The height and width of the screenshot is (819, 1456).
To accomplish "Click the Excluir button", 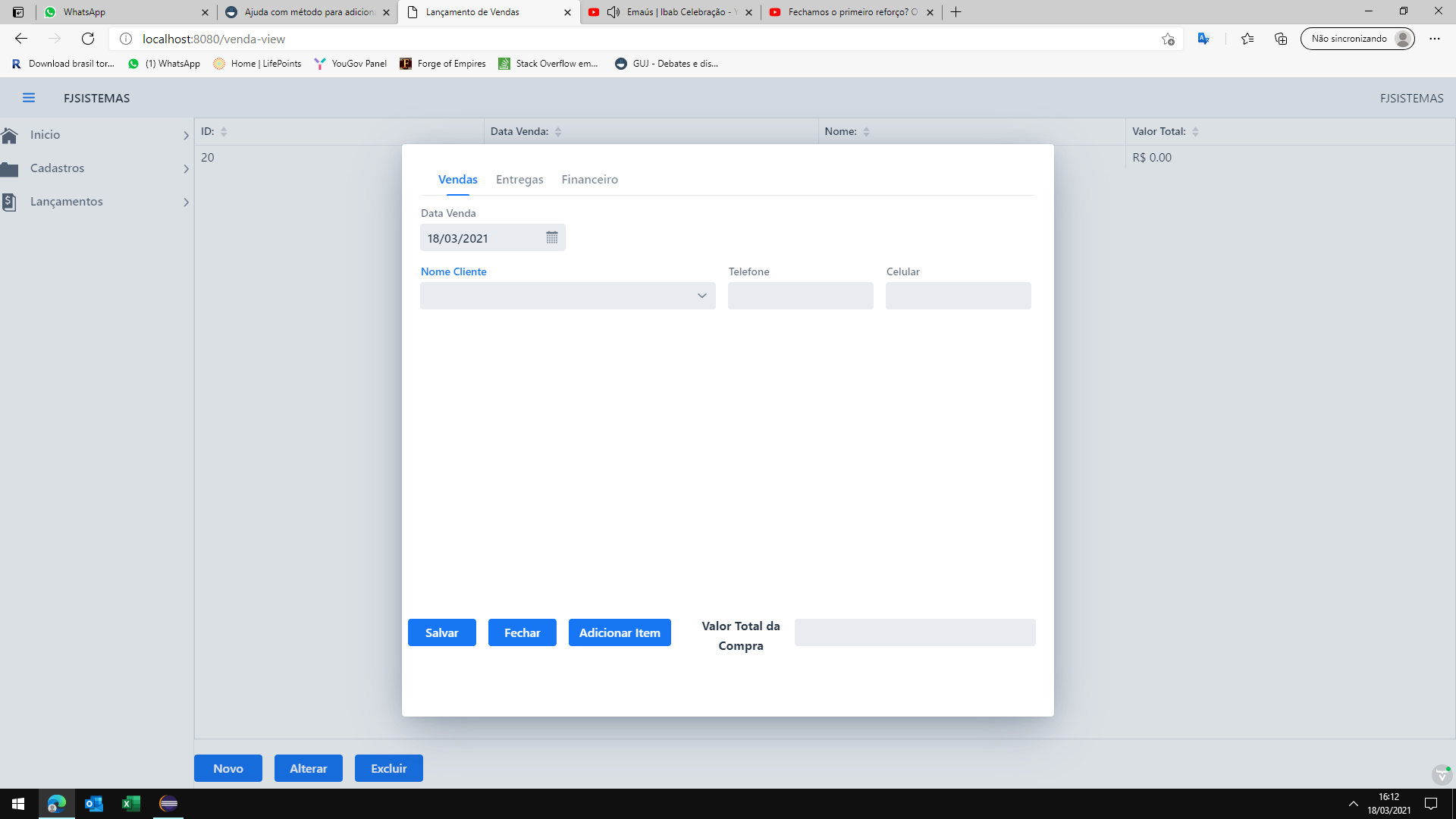I will [389, 768].
